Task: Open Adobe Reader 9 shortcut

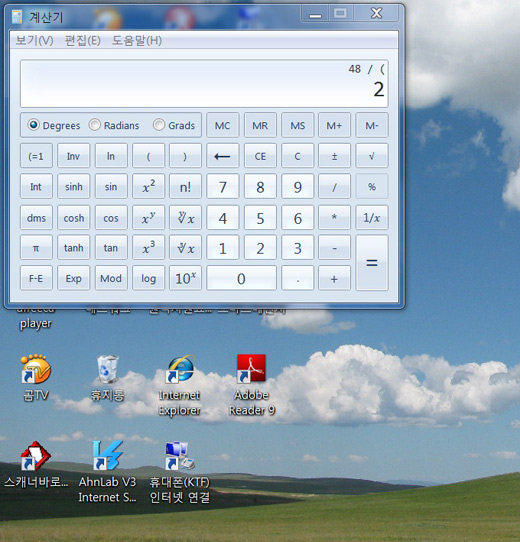Action: (252, 385)
